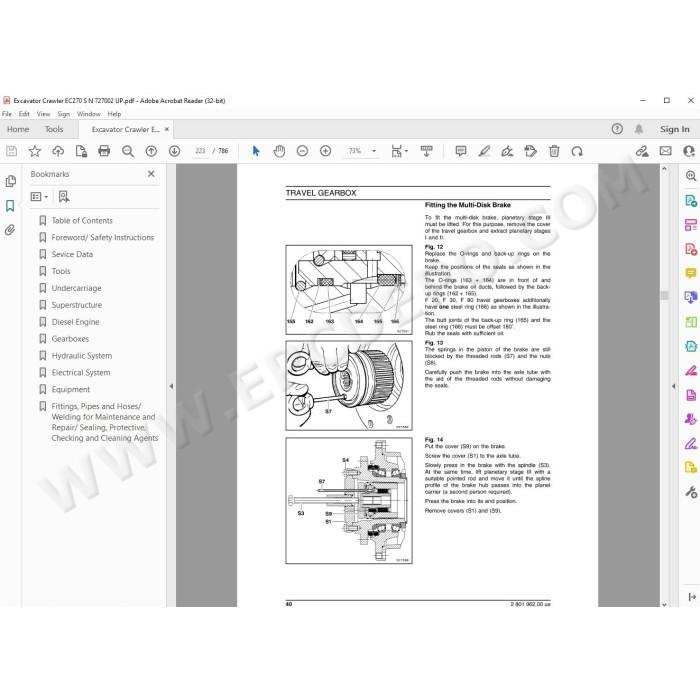Upload the file with the cloud icon
This screenshot has height=700, width=700.
pyautogui.click(x=58, y=151)
